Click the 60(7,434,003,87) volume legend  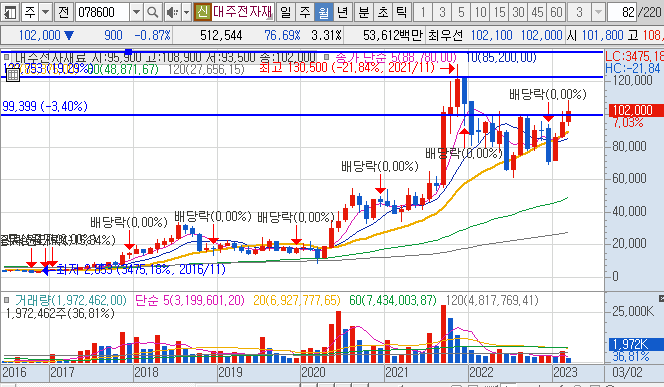click(393, 301)
